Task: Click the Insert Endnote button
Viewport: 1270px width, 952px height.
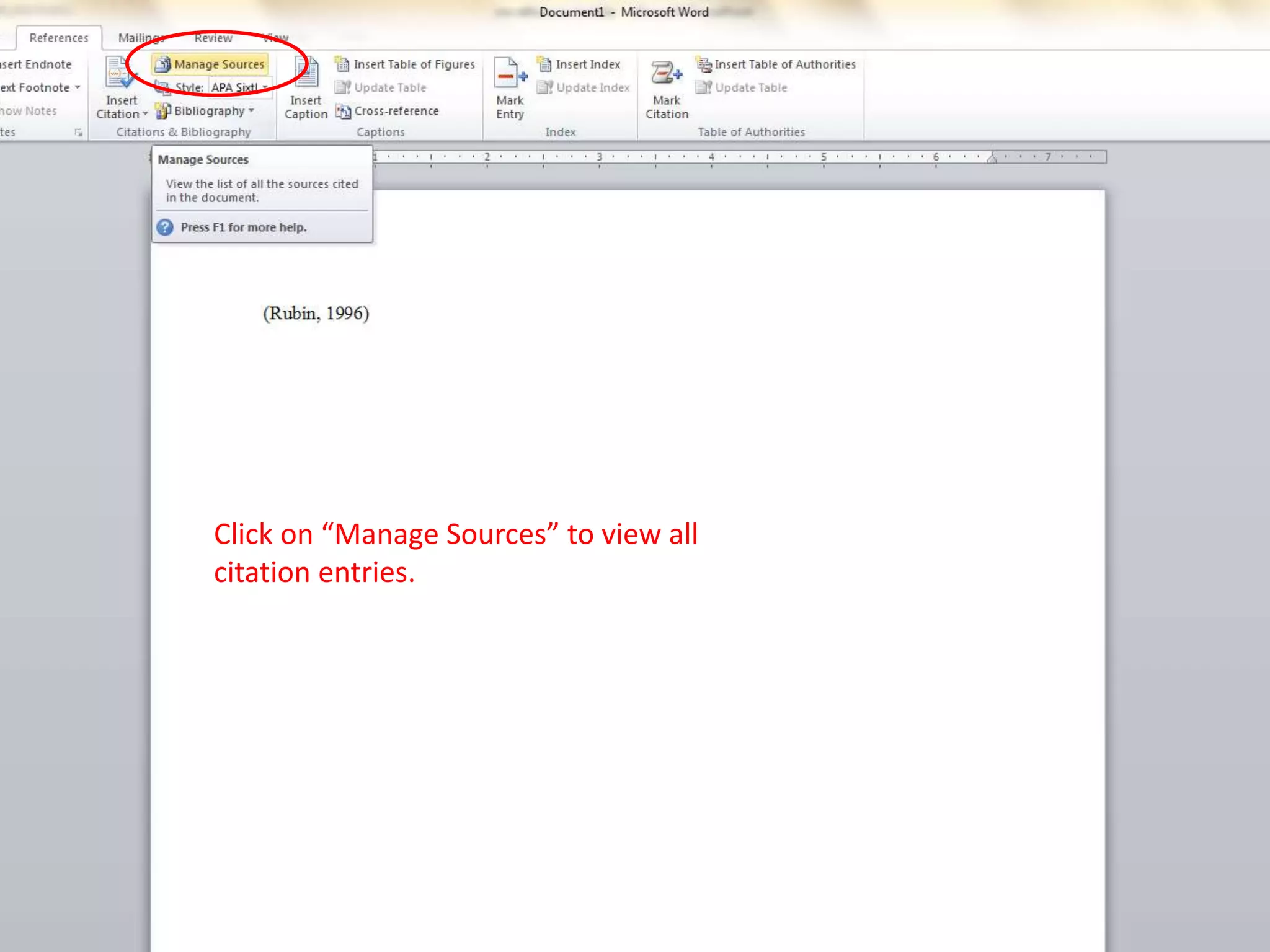Action: click(36, 64)
